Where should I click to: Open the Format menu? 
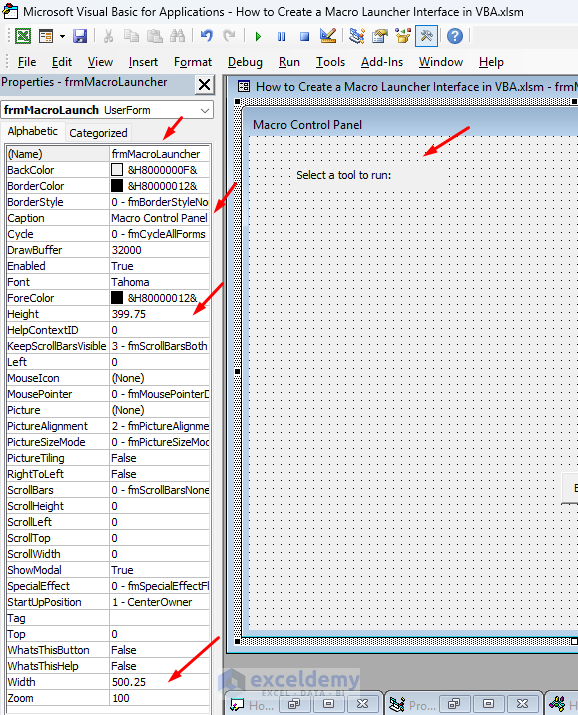(x=193, y=62)
